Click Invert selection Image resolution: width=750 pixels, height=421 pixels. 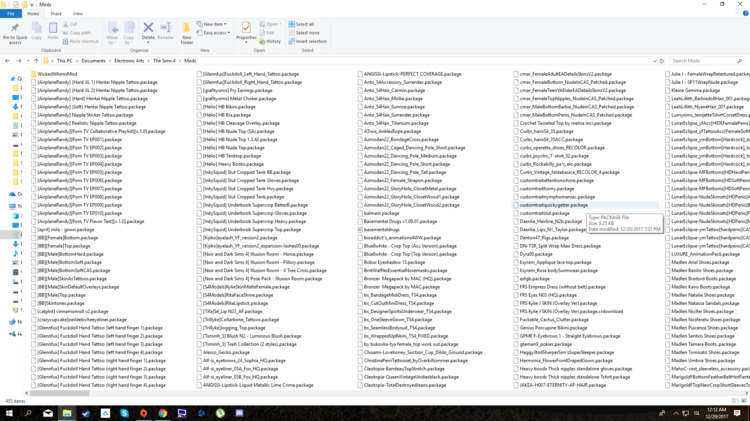pyautogui.click(x=308, y=42)
